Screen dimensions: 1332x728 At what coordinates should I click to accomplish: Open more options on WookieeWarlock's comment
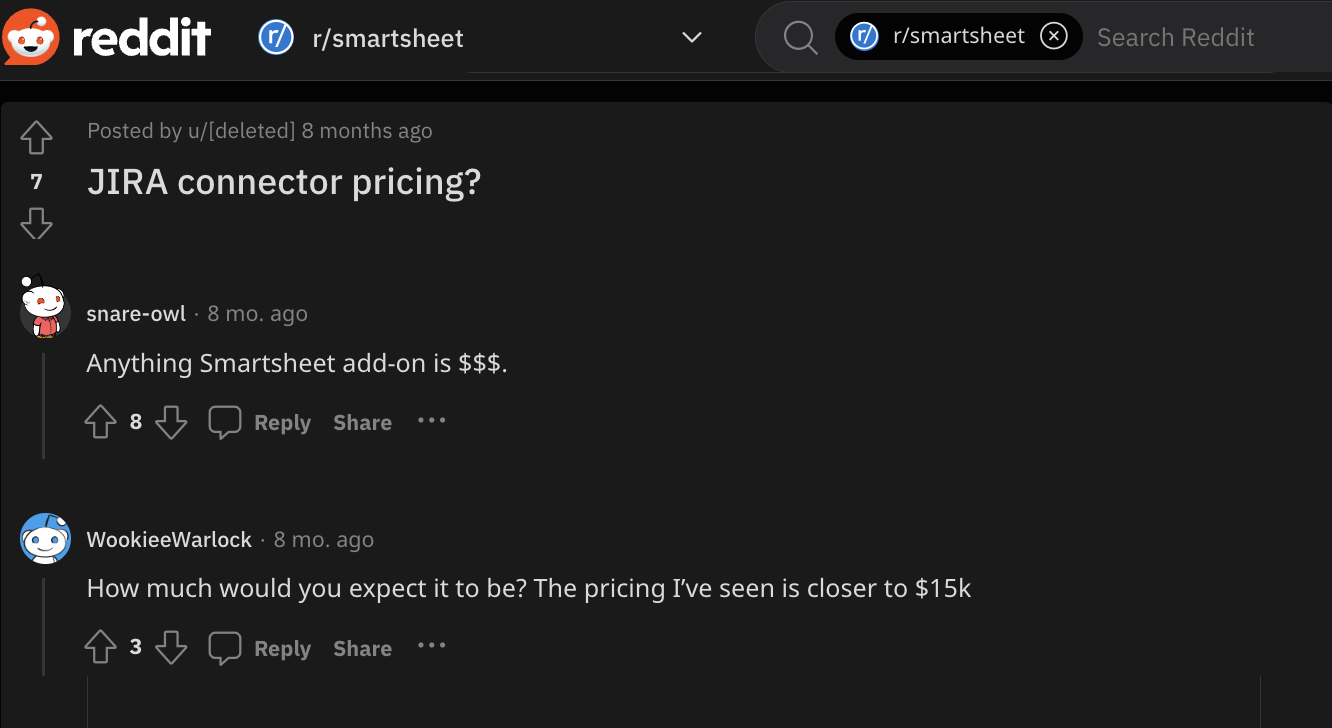point(431,646)
